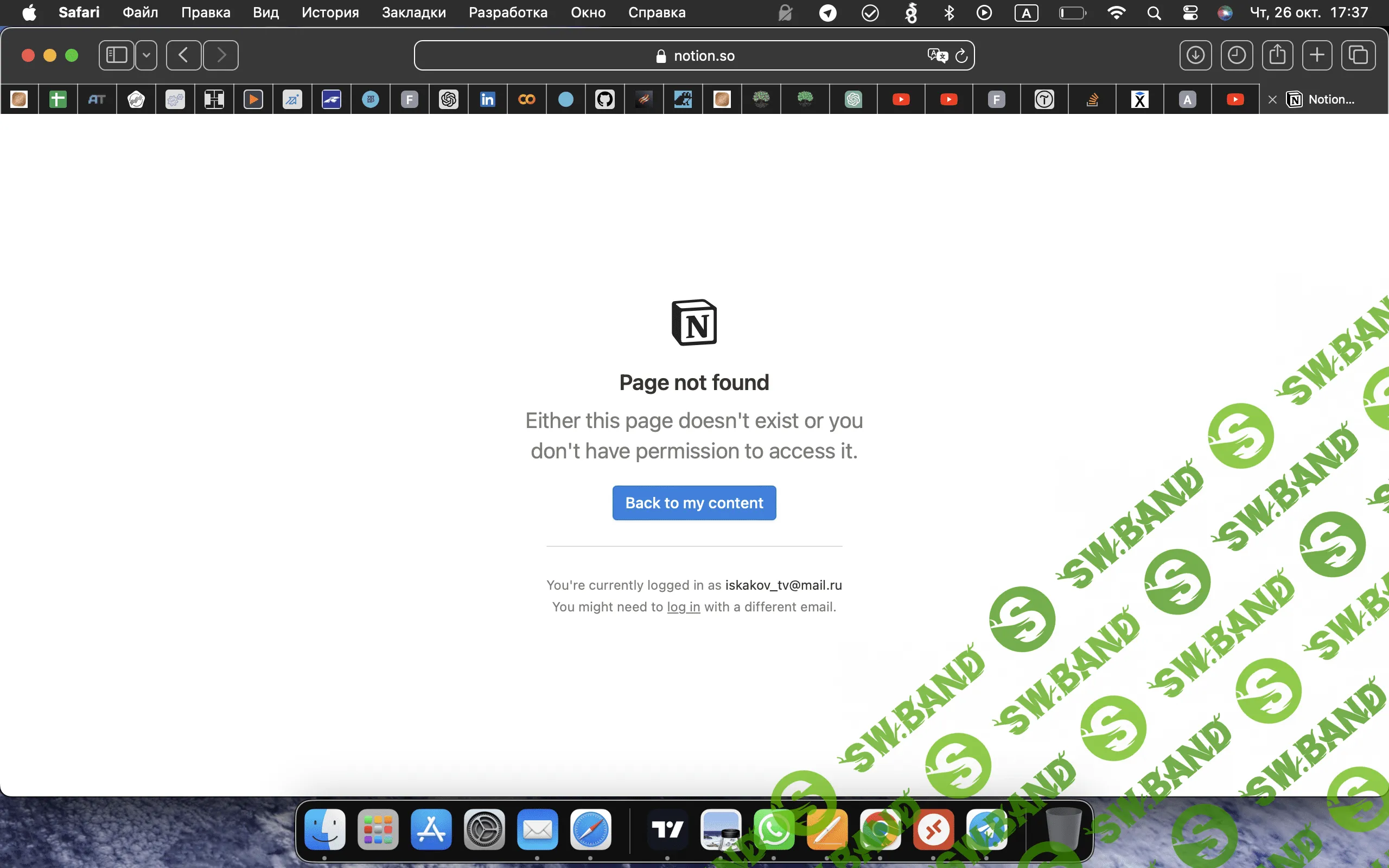Image resolution: width=1389 pixels, height=868 pixels.
Task: Click the Safari sidebar toggle icon
Action: tap(117, 55)
